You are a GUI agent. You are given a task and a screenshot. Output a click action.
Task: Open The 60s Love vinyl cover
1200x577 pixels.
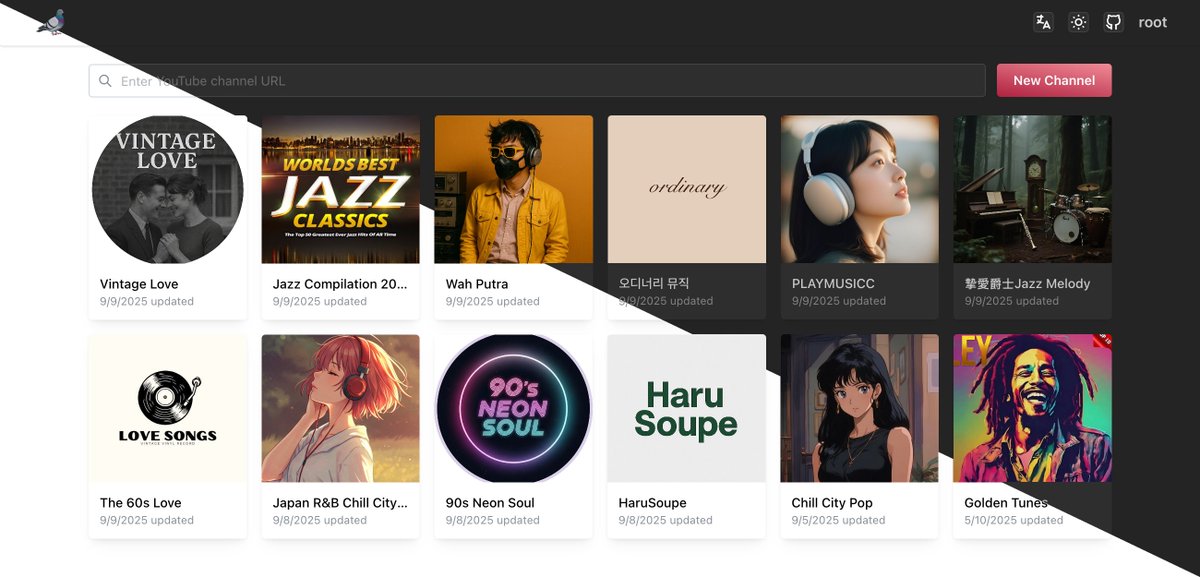pyautogui.click(x=167, y=408)
